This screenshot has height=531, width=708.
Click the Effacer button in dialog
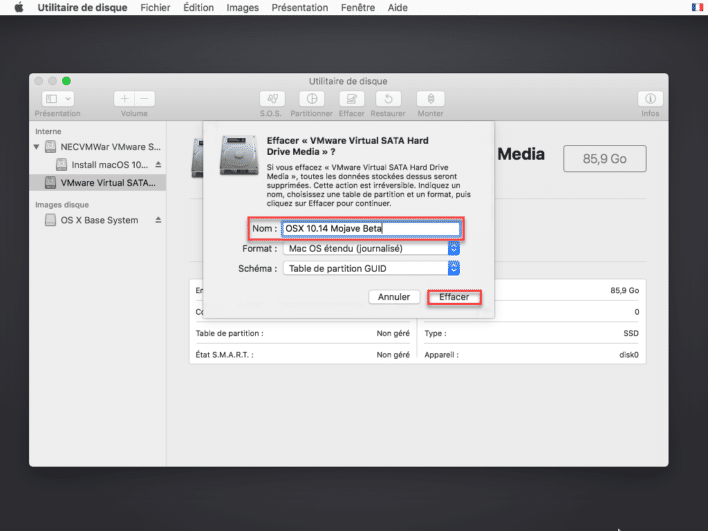[x=454, y=297]
